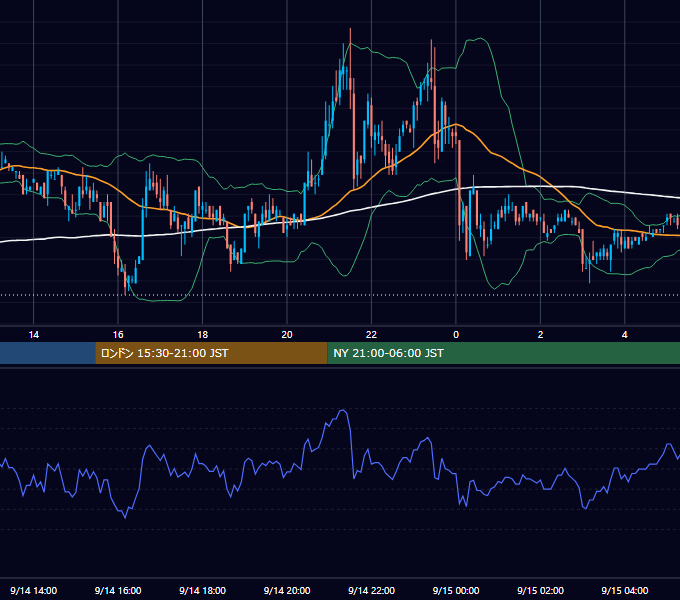Click hour label 20 on price chart axis
The height and width of the screenshot is (600, 680).
coord(287,335)
